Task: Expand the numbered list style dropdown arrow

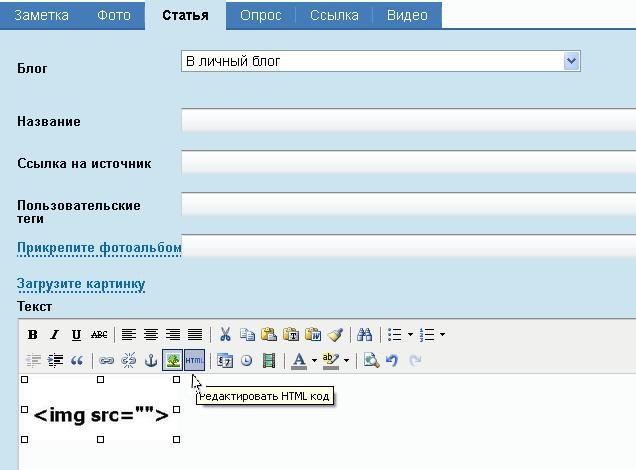Action: 442,335
